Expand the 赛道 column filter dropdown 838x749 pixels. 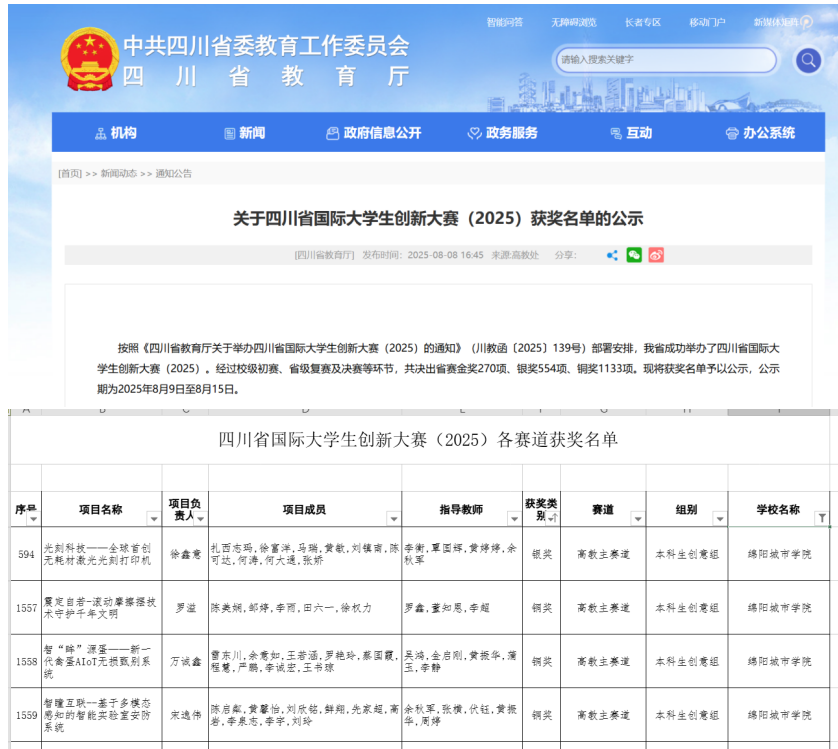(638, 519)
